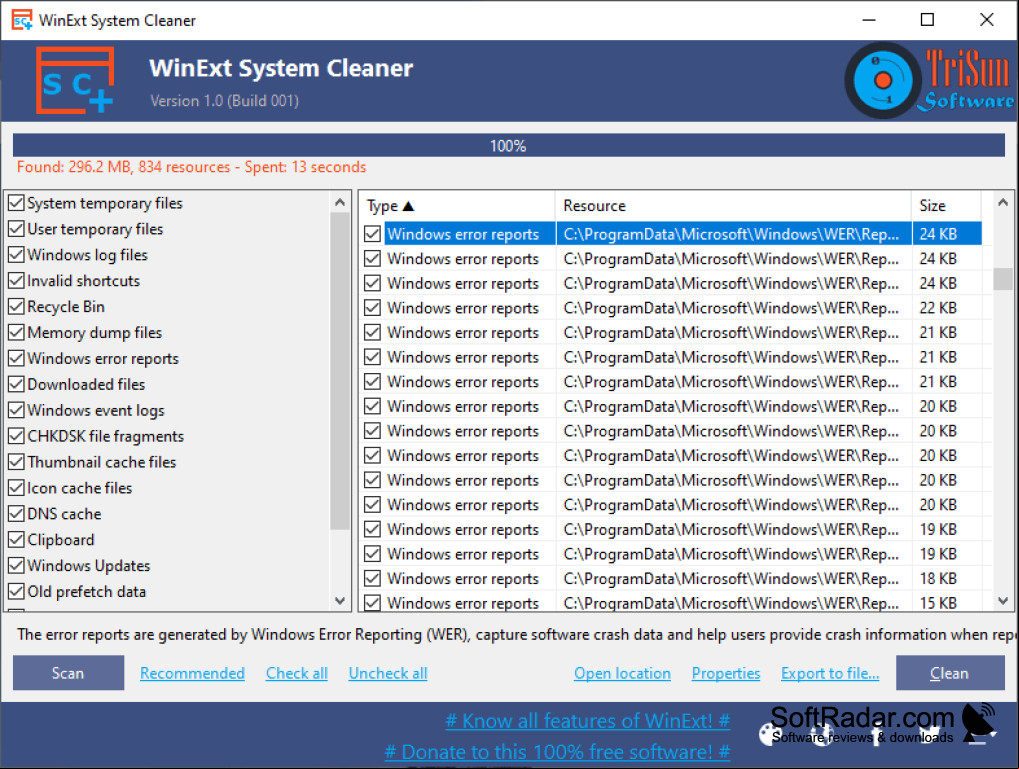Sort results by Size column header
Image resolution: width=1019 pixels, height=769 pixels.
[x=947, y=206]
